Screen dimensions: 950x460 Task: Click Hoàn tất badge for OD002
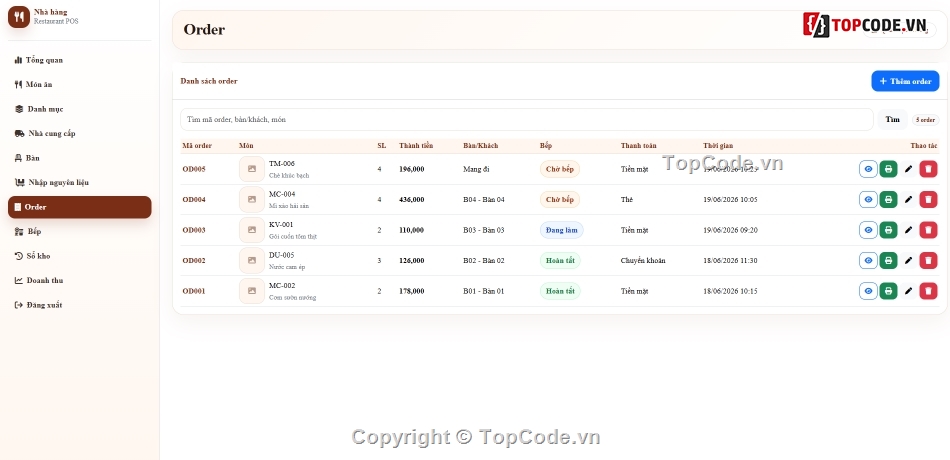click(560, 261)
